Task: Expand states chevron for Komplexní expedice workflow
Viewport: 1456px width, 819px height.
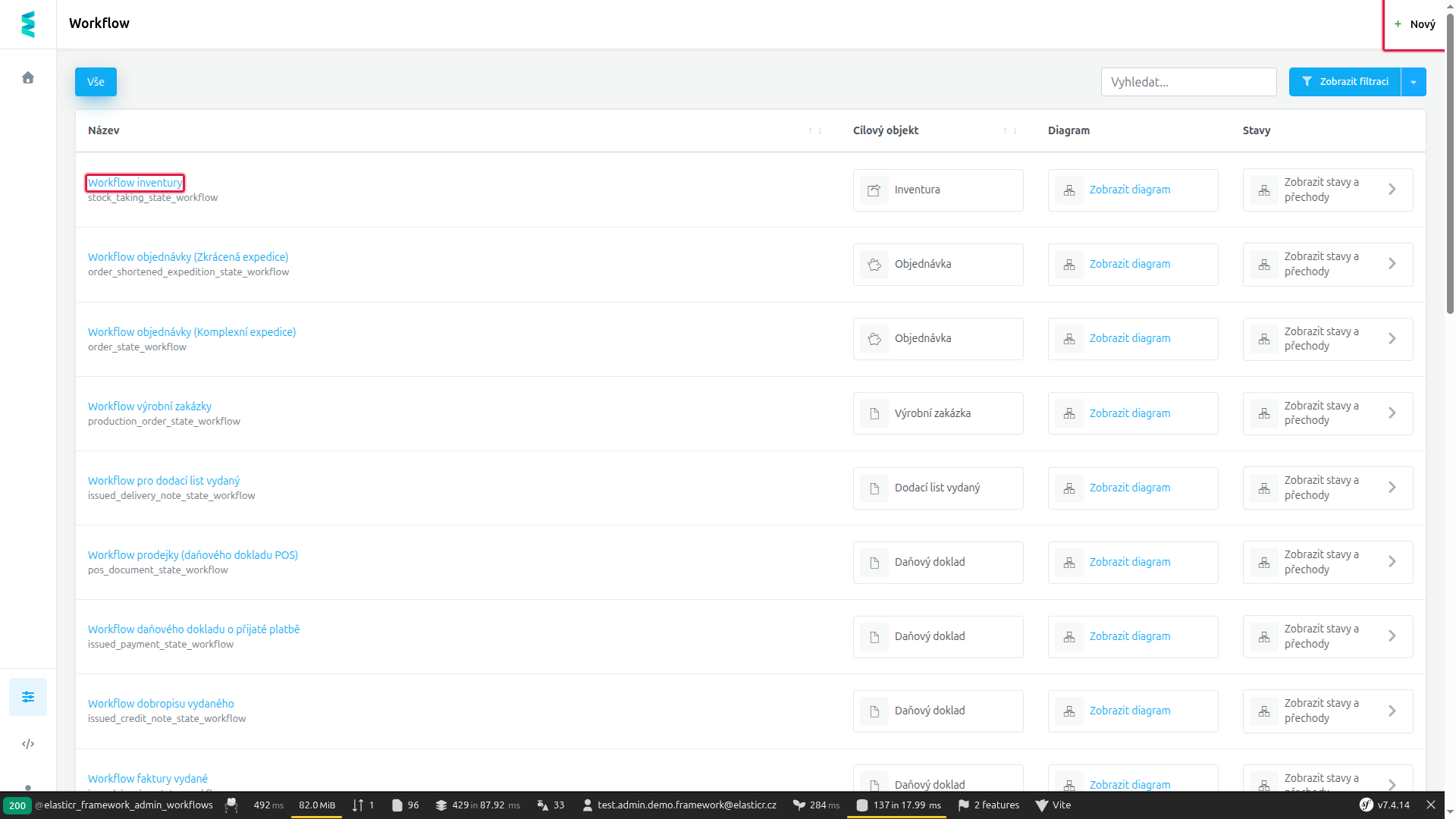Action: 1392,338
